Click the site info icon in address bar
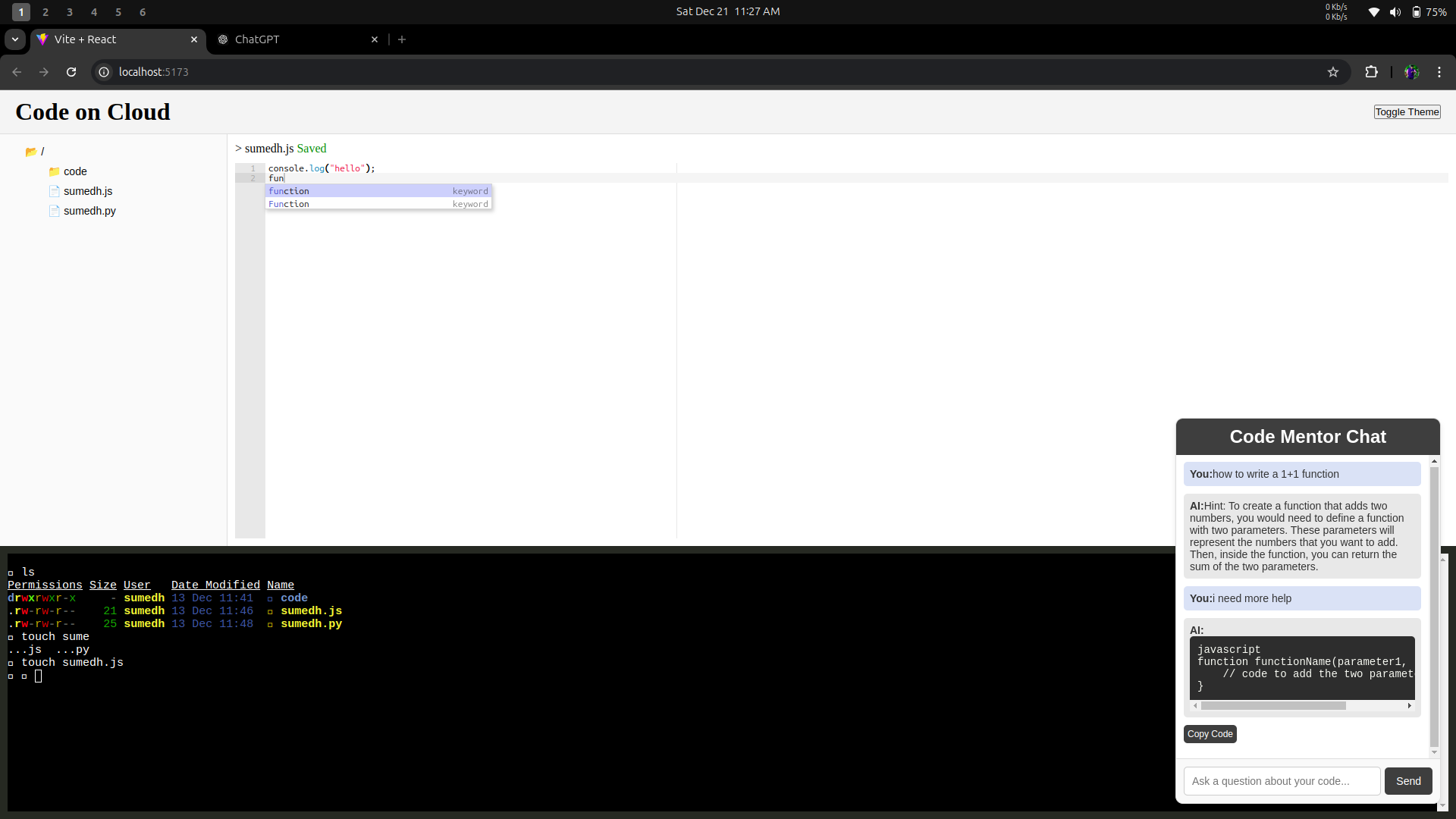Image resolution: width=1456 pixels, height=819 pixels. click(x=105, y=72)
